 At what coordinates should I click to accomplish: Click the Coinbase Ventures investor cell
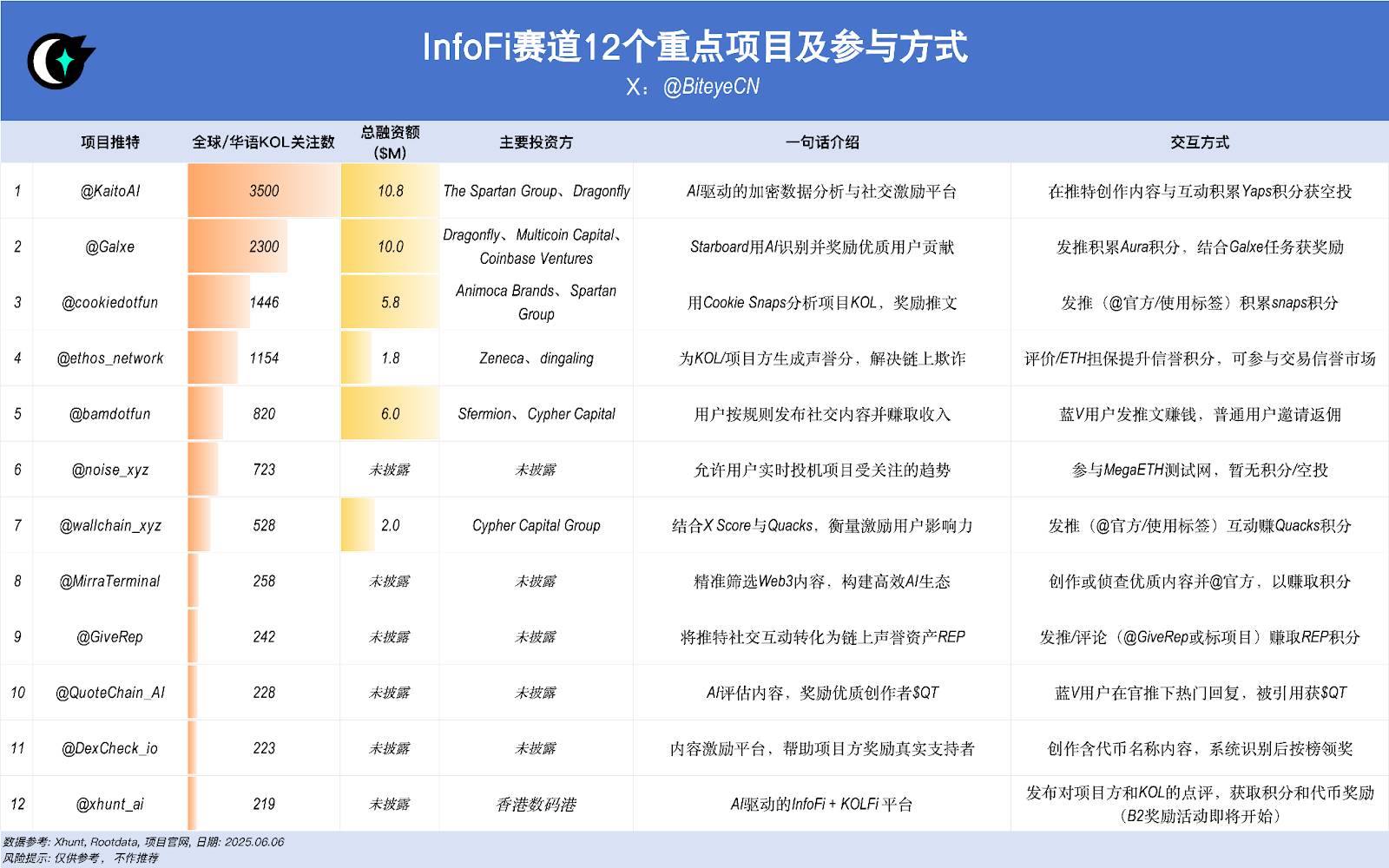pyautogui.click(x=537, y=247)
